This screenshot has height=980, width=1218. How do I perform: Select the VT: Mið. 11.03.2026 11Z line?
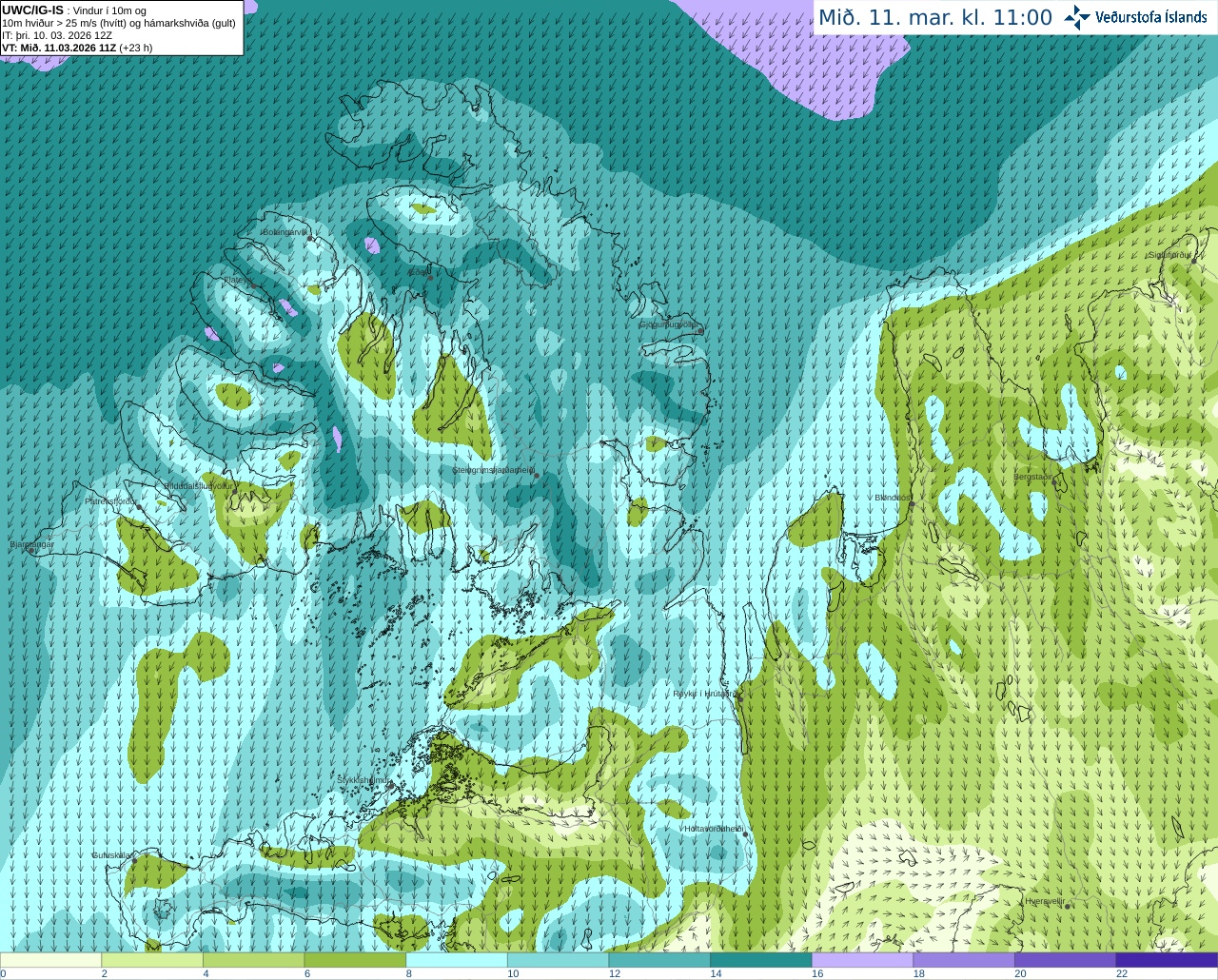pos(77,48)
